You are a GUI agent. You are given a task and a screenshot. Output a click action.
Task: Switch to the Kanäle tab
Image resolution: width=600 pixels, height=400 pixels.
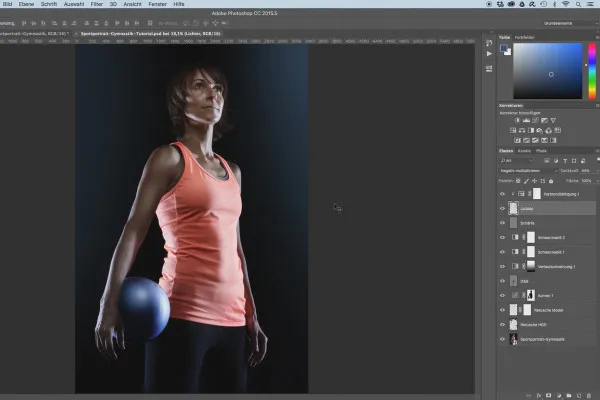click(524, 151)
